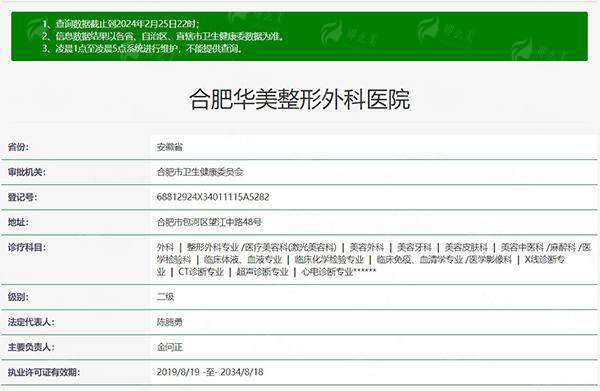Select the level value 二级

pyautogui.click(x=165, y=297)
